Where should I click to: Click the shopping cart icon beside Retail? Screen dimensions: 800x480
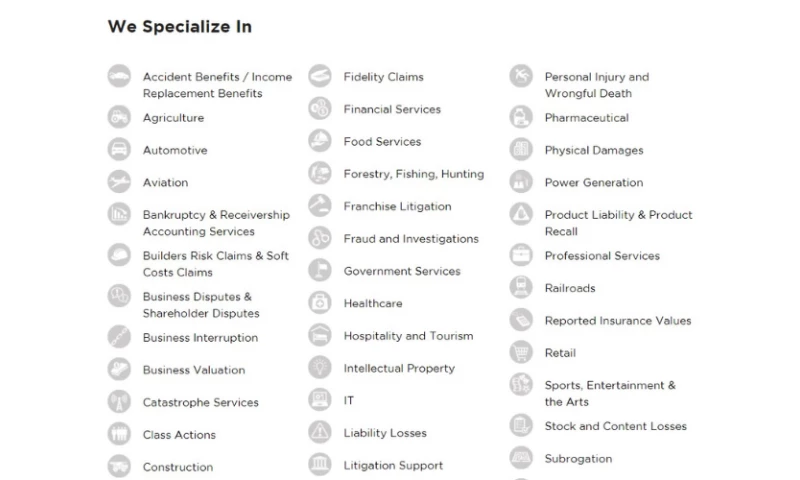pyautogui.click(x=521, y=352)
